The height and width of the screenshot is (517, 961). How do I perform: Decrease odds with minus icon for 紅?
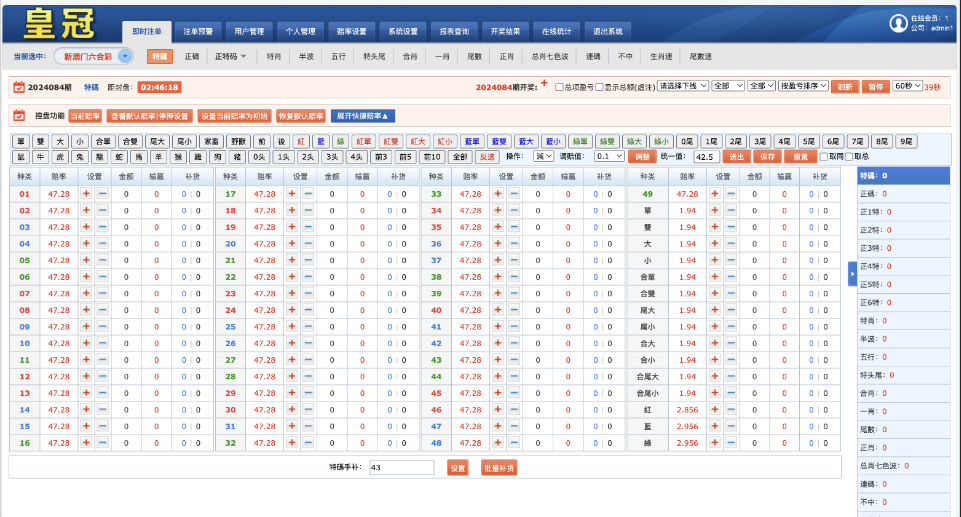click(x=730, y=410)
